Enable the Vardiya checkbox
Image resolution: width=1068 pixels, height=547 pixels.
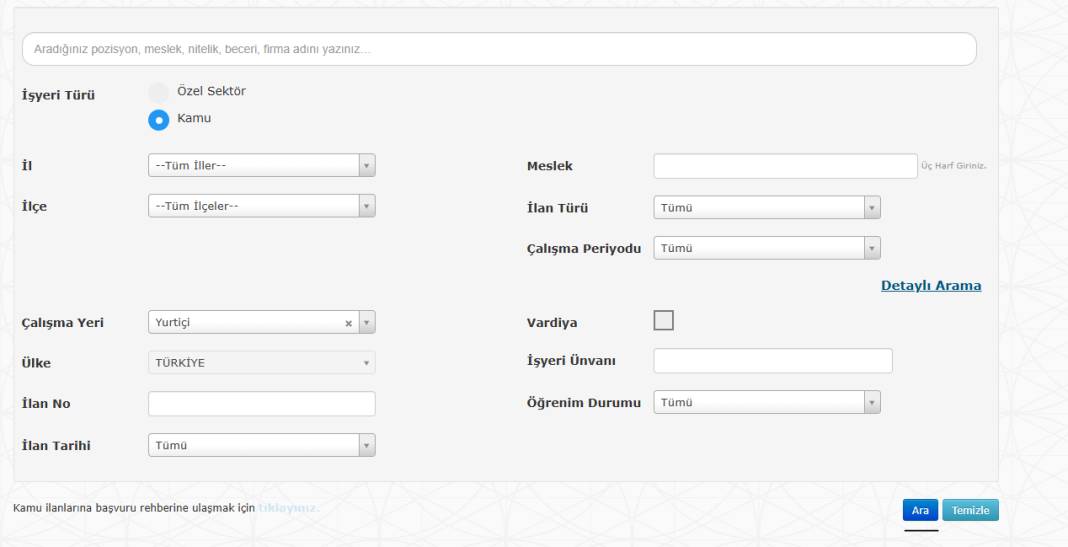664,320
